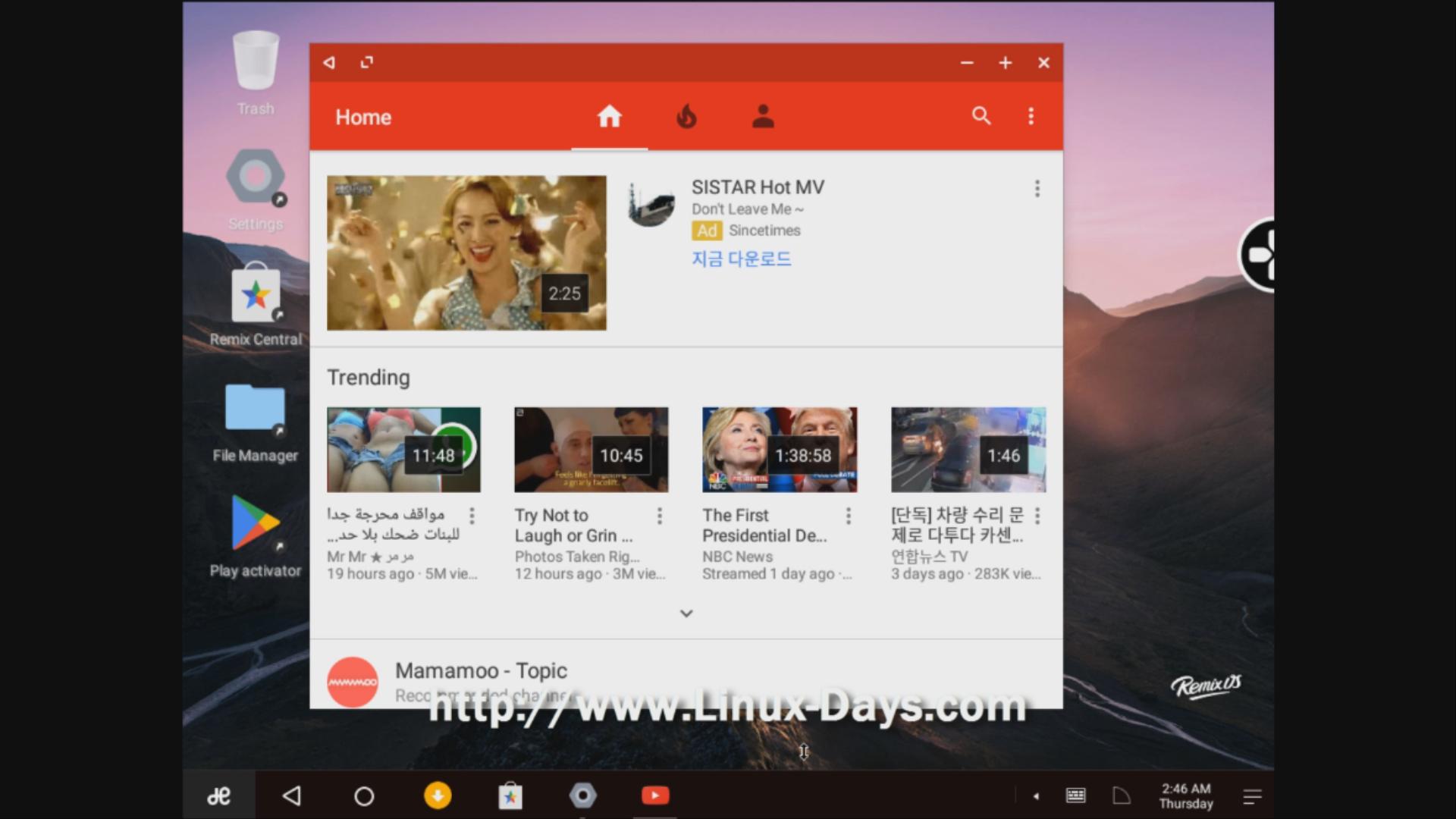Click the 2:46 AM Thursday clock

click(1186, 795)
